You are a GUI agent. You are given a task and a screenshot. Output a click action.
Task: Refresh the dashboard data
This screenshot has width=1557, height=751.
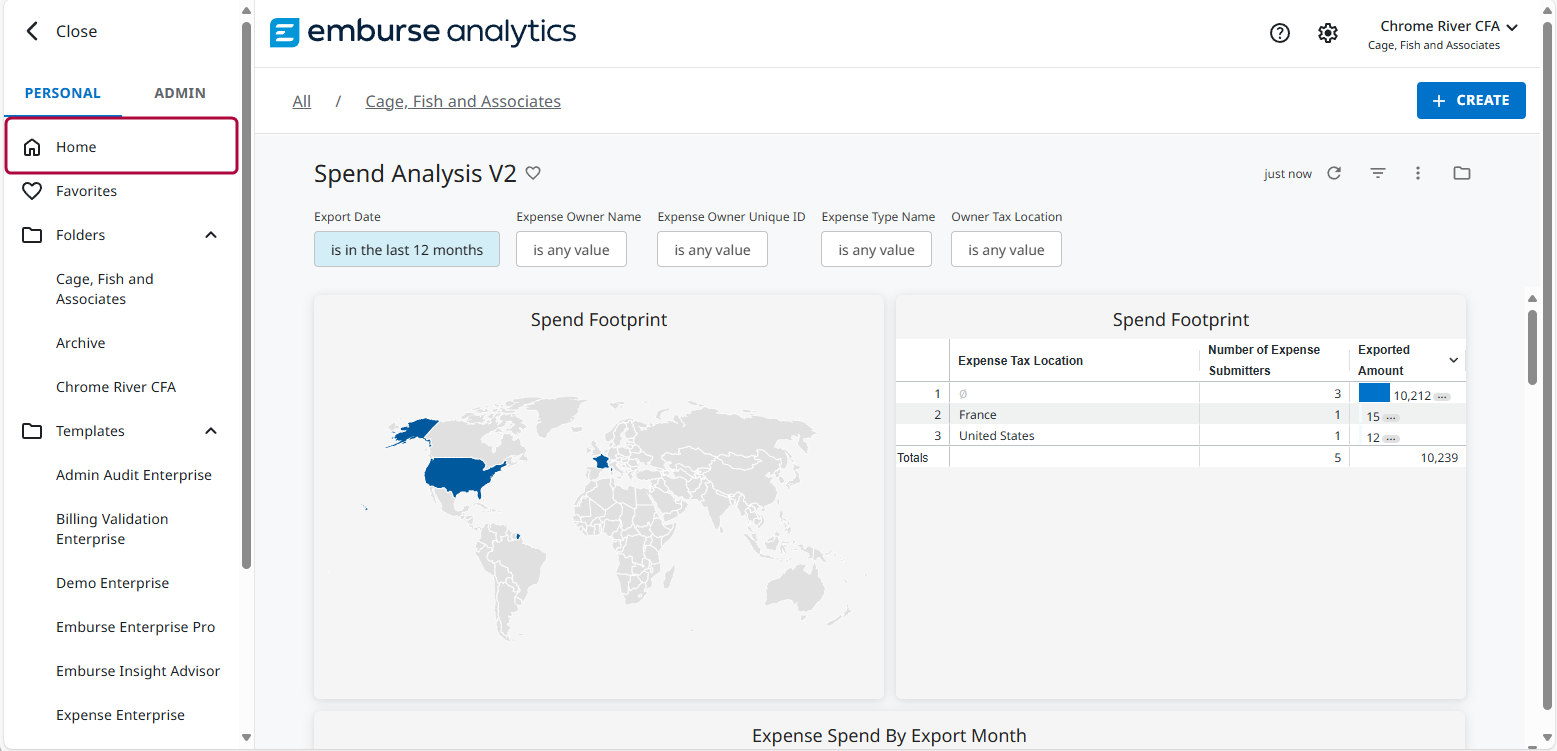coord(1334,173)
